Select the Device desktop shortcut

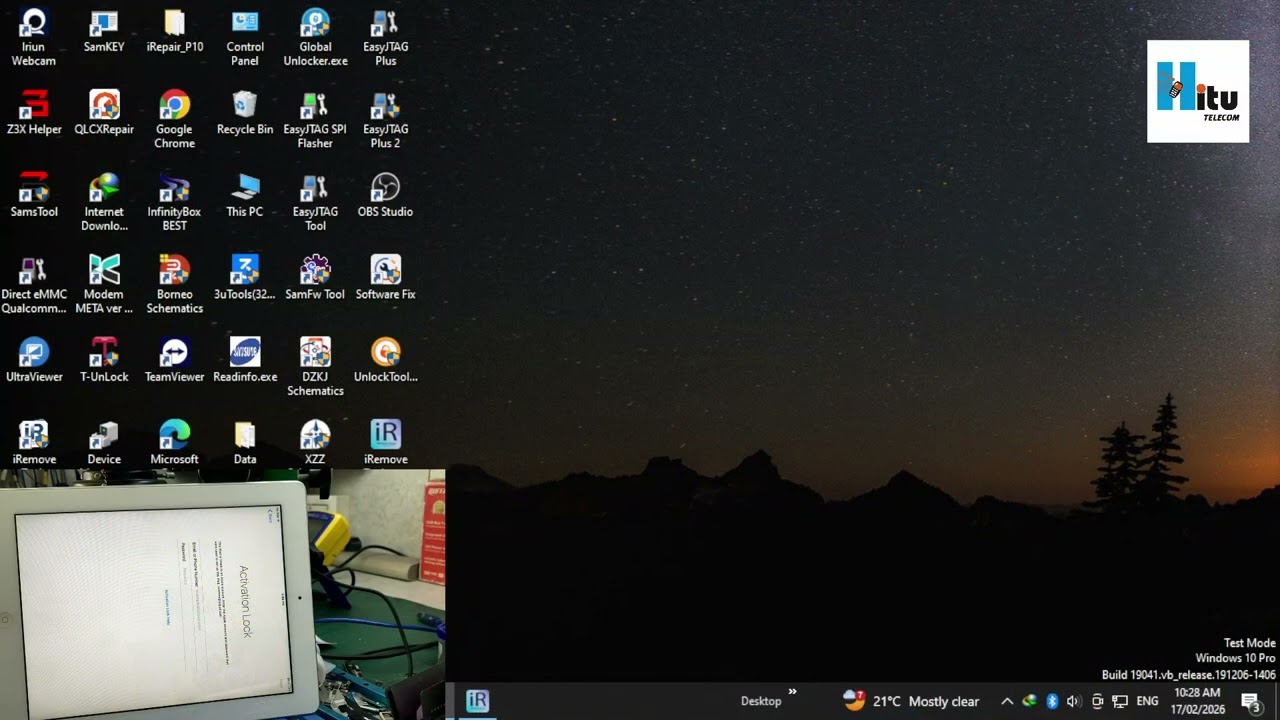104,443
